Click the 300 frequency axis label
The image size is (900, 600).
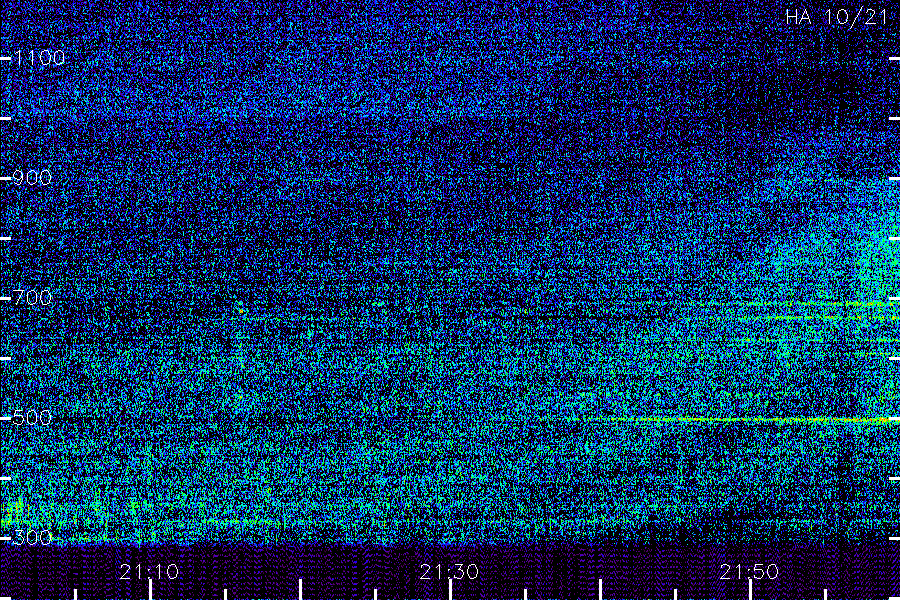tap(32, 537)
